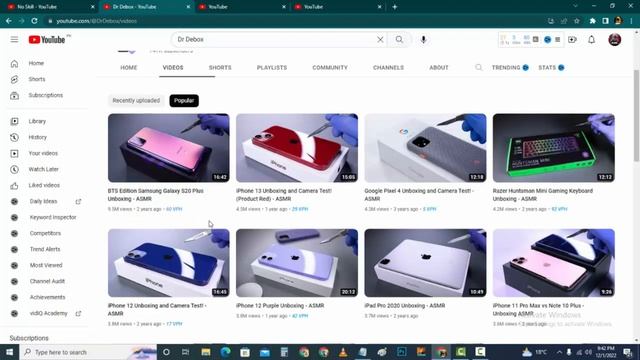Open vidIQ Most Viewed

point(45,265)
